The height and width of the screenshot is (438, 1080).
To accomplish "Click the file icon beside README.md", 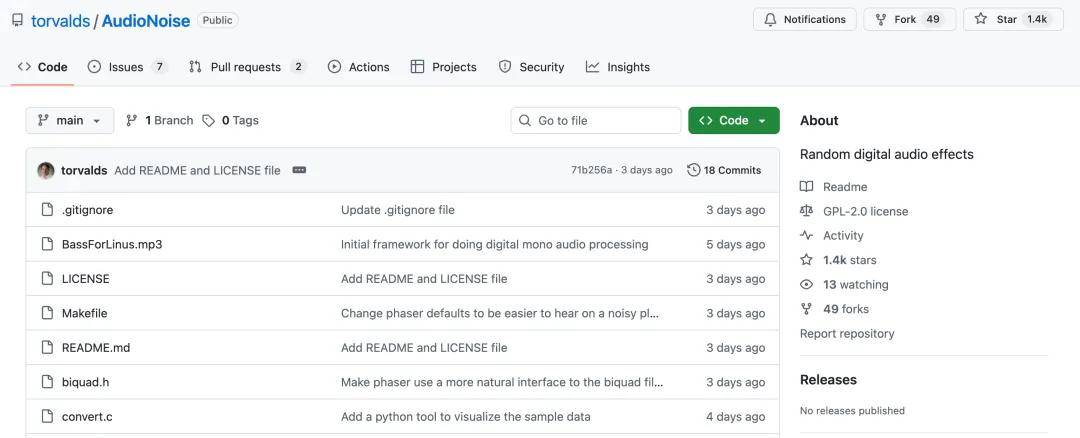I will (x=47, y=347).
